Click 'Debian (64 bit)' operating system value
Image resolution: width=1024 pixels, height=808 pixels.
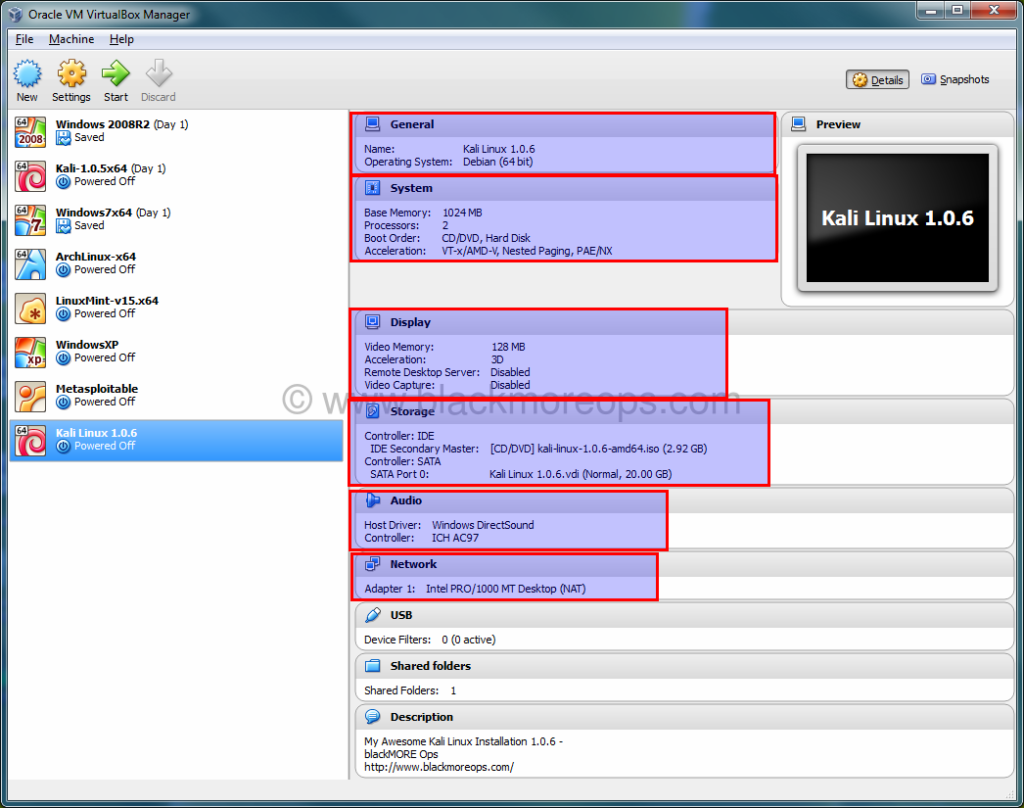pos(498,162)
